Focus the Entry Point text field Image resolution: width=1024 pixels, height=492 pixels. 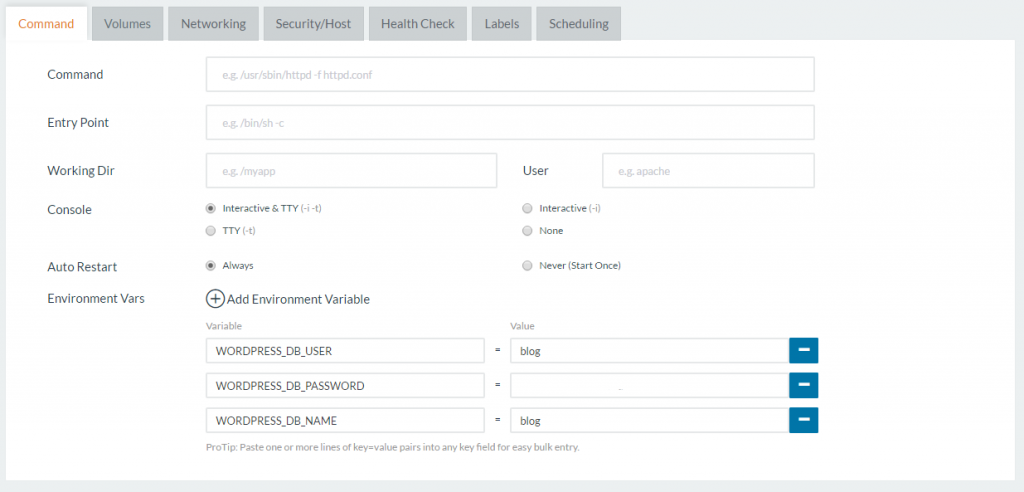pos(510,123)
